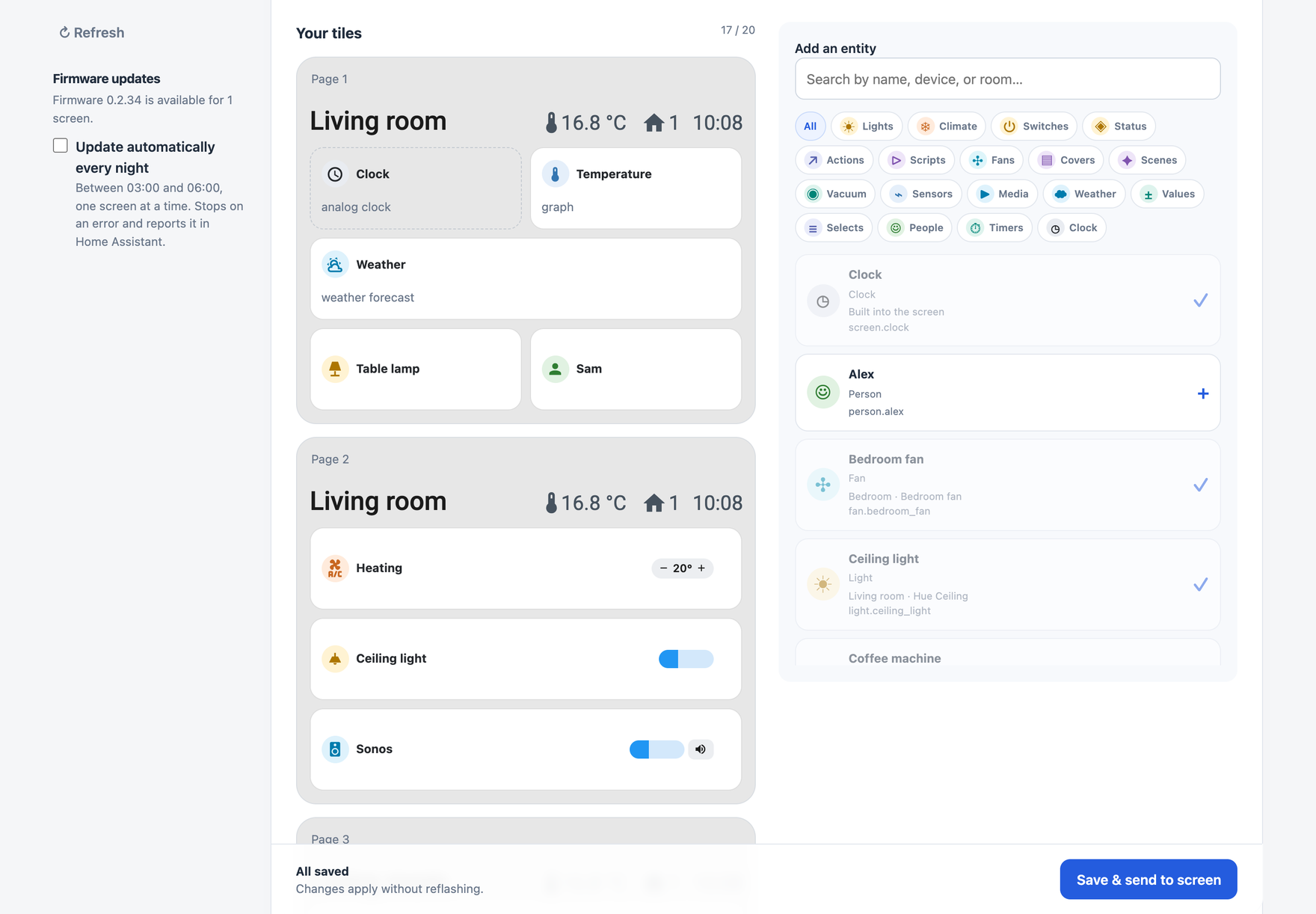The image size is (1316, 914).
Task: Click Save & send to screen button
Action: [1149, 880]
